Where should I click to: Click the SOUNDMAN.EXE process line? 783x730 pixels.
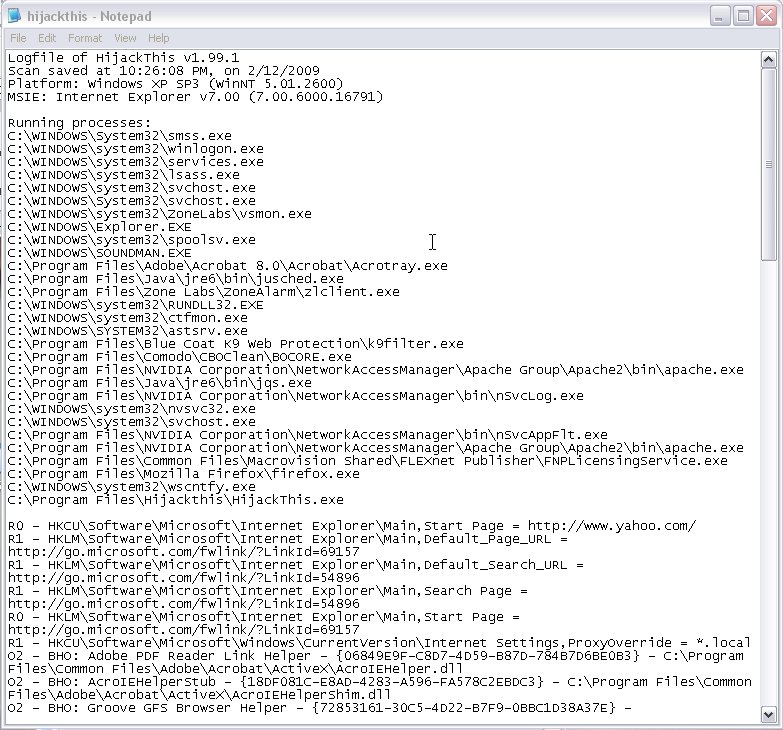[x=100, y=253]
